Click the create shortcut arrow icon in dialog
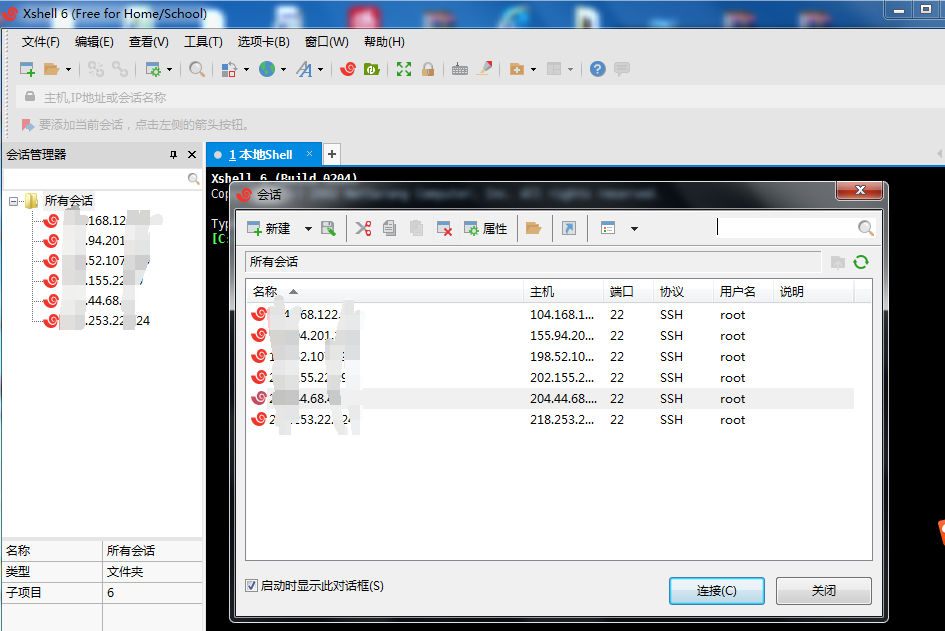Viewport: 945px width, 631px height. 569,228
